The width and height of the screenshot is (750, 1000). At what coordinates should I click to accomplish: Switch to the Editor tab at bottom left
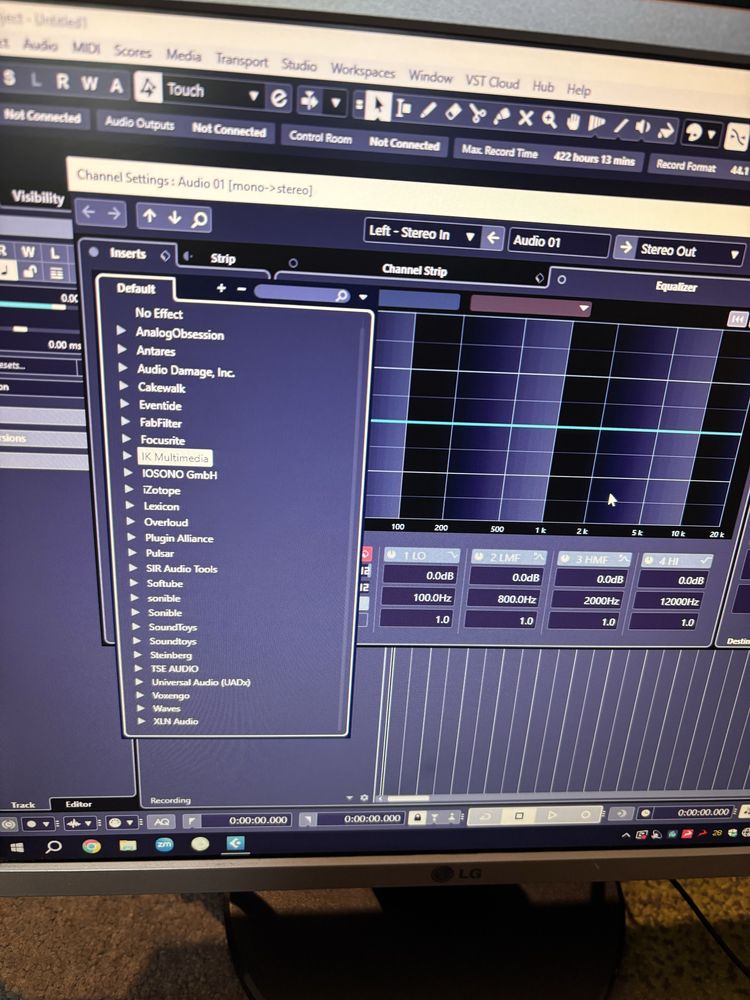click(x=78, y=804)
